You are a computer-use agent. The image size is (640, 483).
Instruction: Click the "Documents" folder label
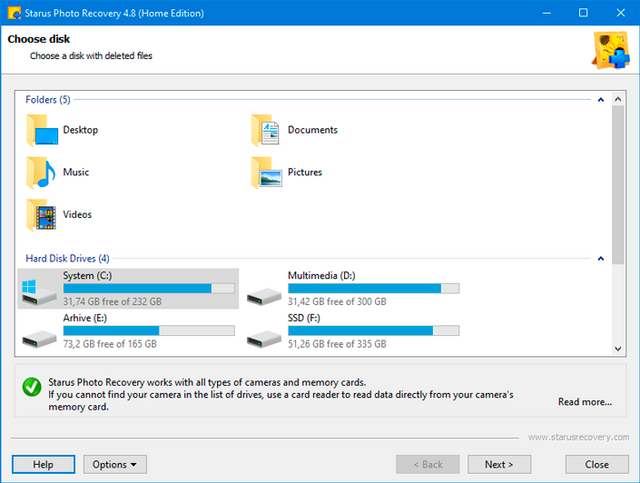click(313, 130)
